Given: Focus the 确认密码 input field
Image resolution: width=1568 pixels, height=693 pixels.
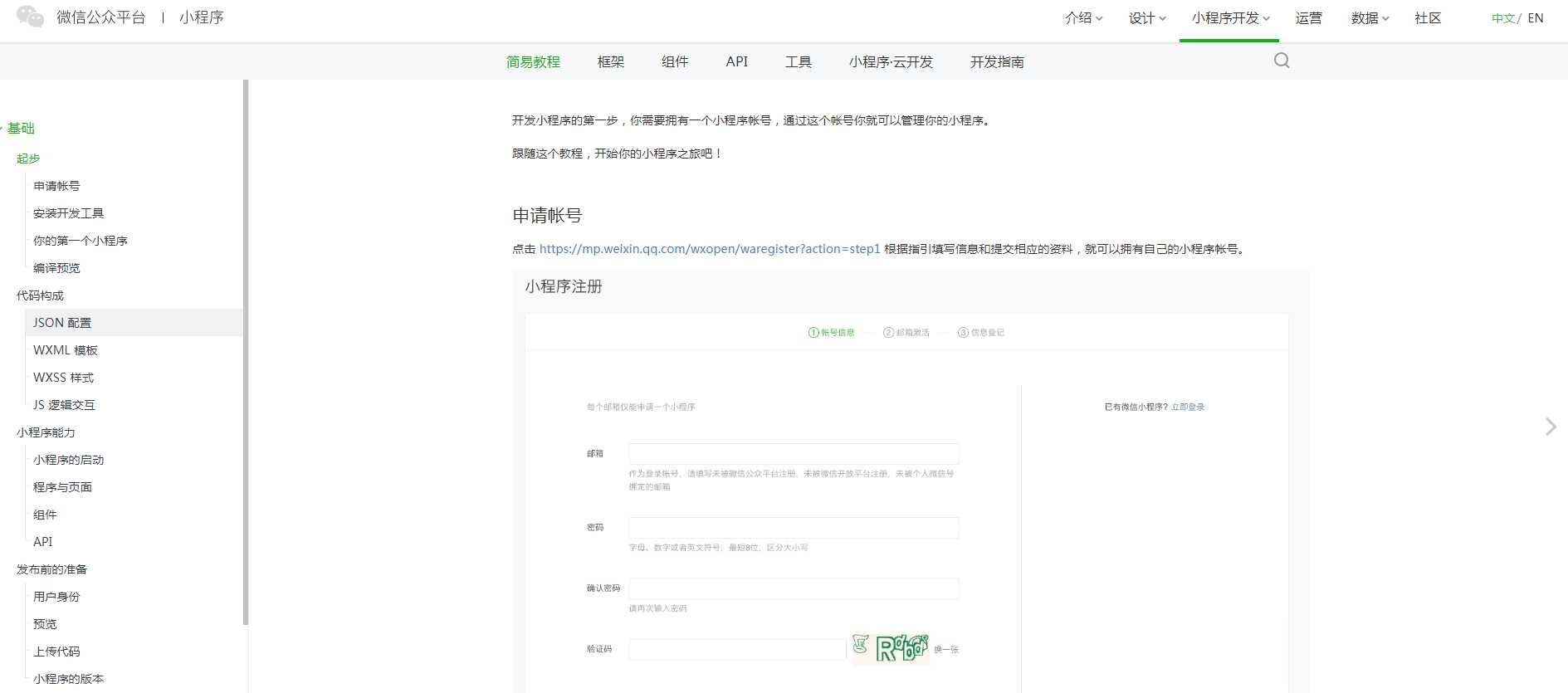Looking at the screenshot, I should click(x=794, y=588).
